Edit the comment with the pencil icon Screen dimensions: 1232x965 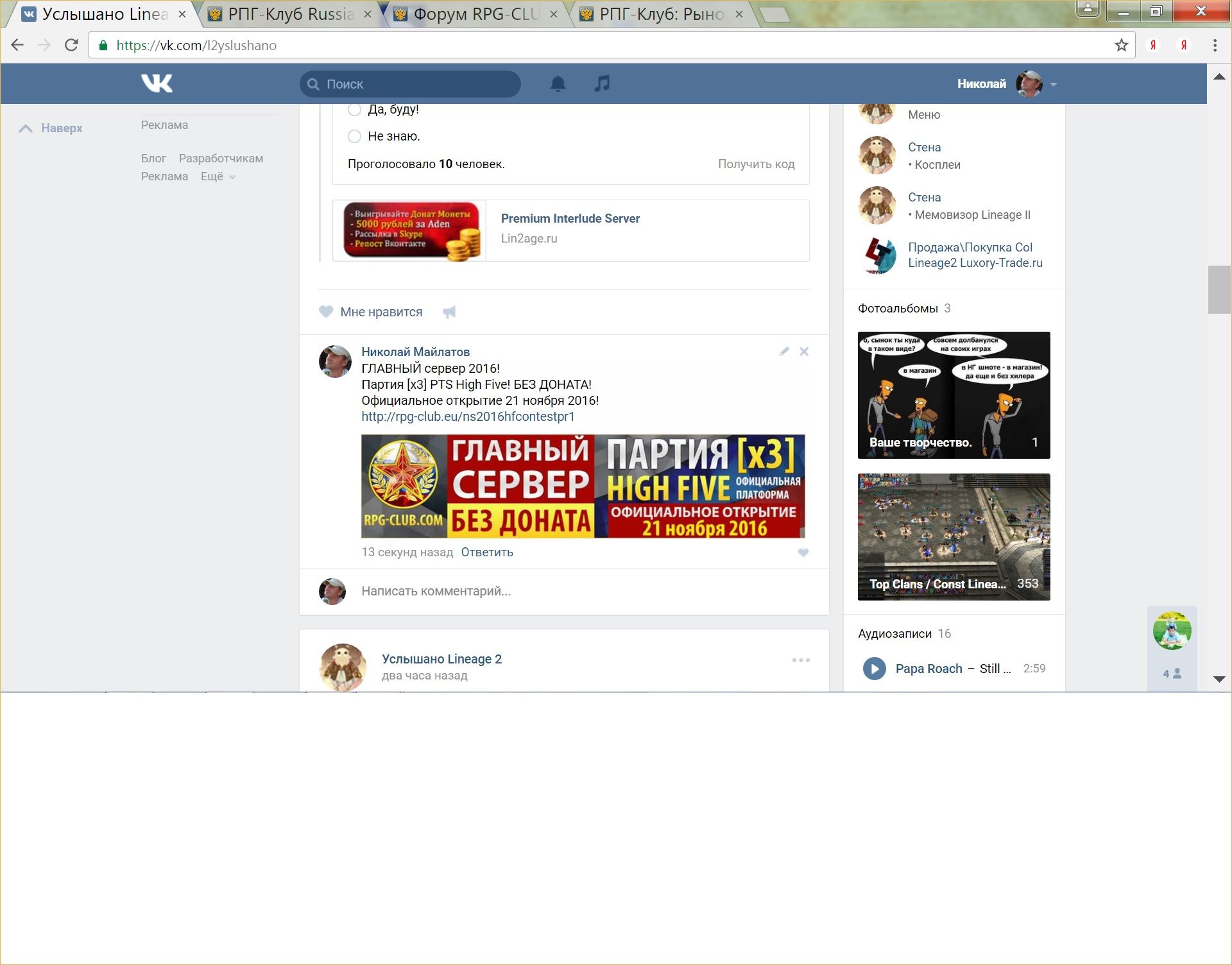tap(783, 352)
